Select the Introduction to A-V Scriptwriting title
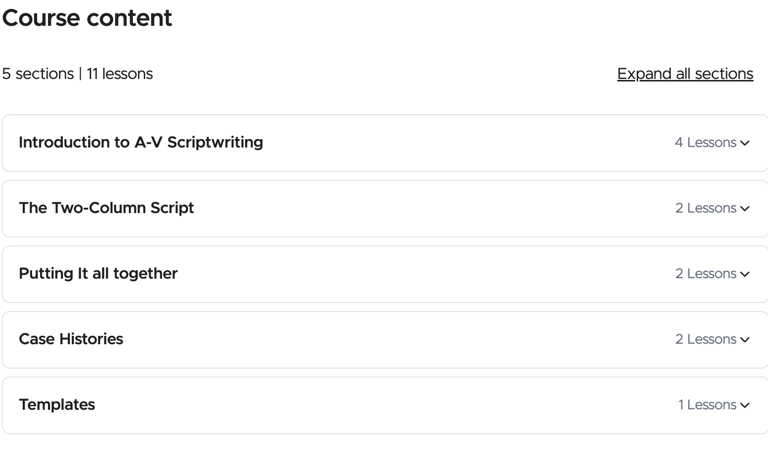 pyautogui.click(x=141, y=142)
